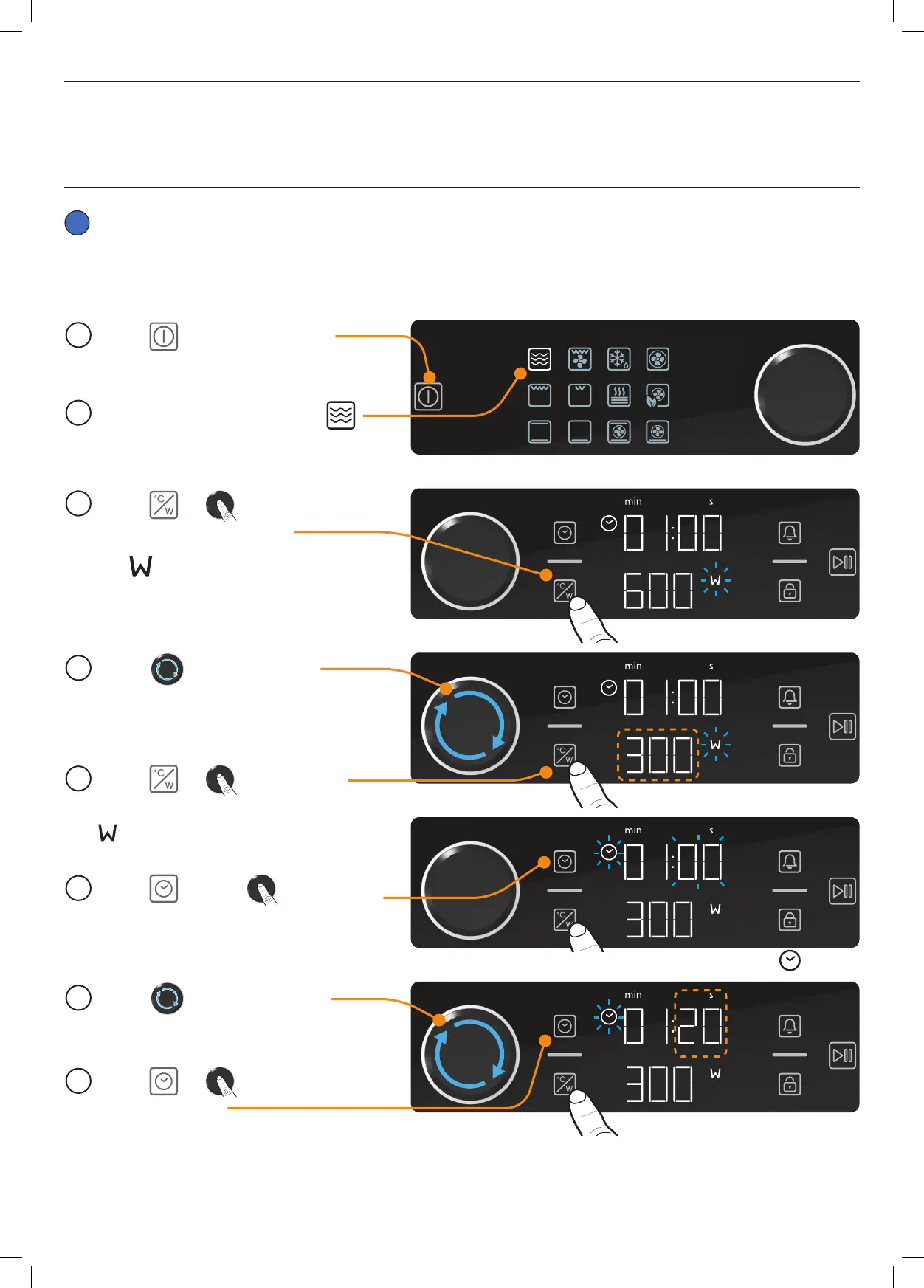Tap the bell alarm key on the 600 W panel

[790, 533]
